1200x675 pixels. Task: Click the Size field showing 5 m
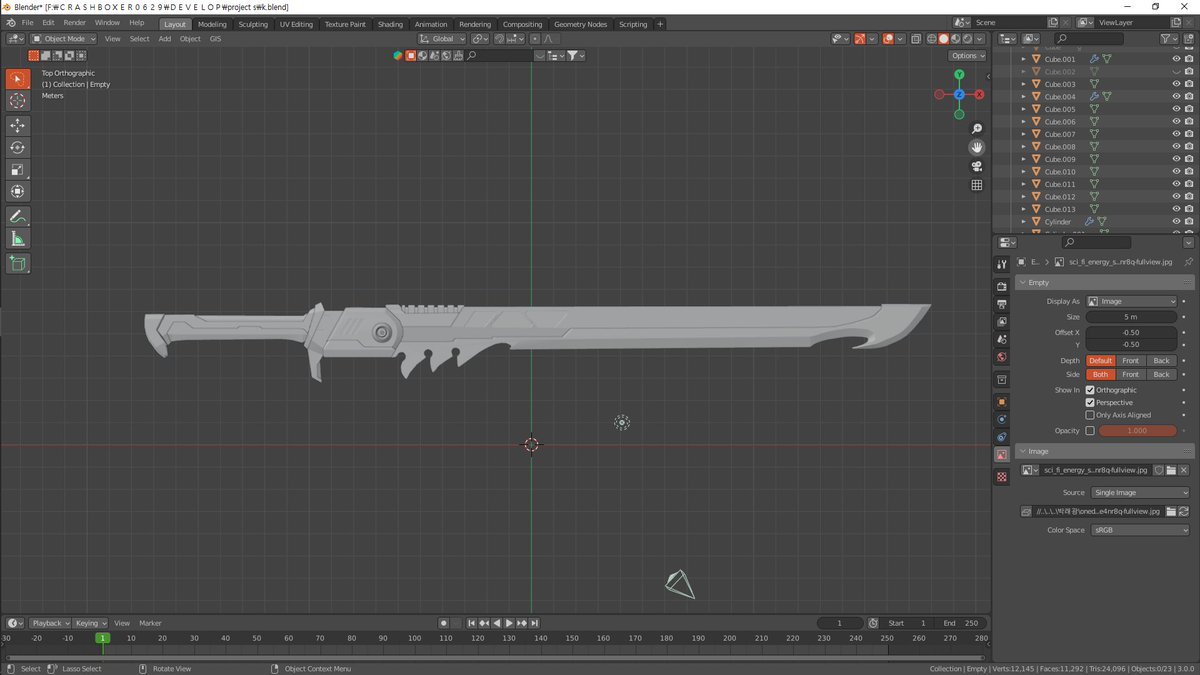pos(1131,317)
